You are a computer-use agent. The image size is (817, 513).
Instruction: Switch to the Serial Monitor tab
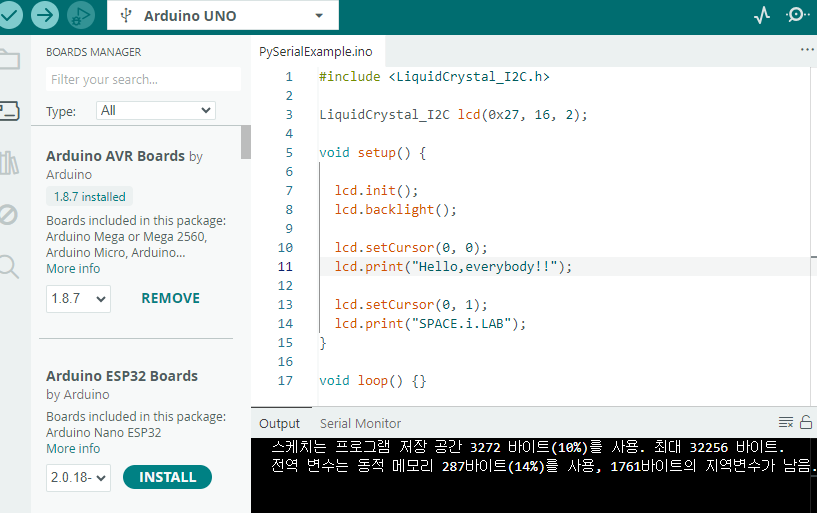tap(361, 423)
